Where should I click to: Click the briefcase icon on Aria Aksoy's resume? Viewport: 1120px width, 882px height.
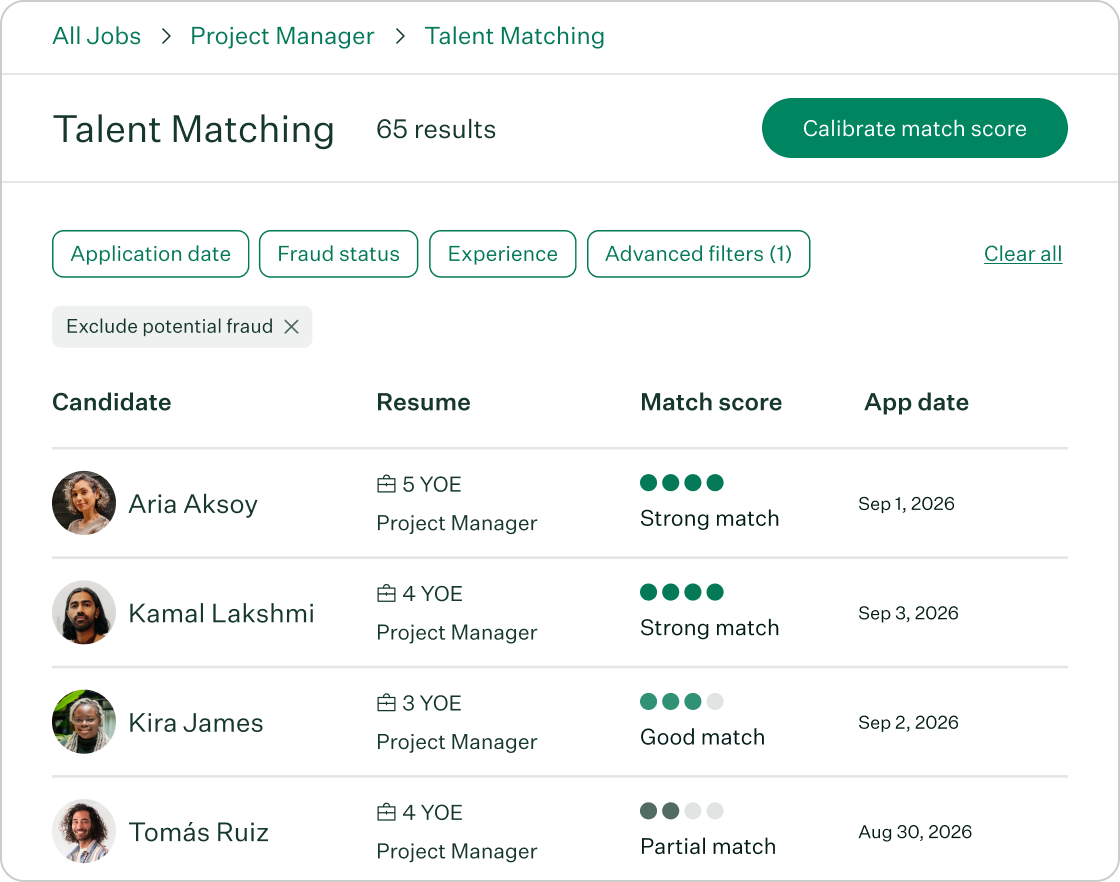point(386,484)
